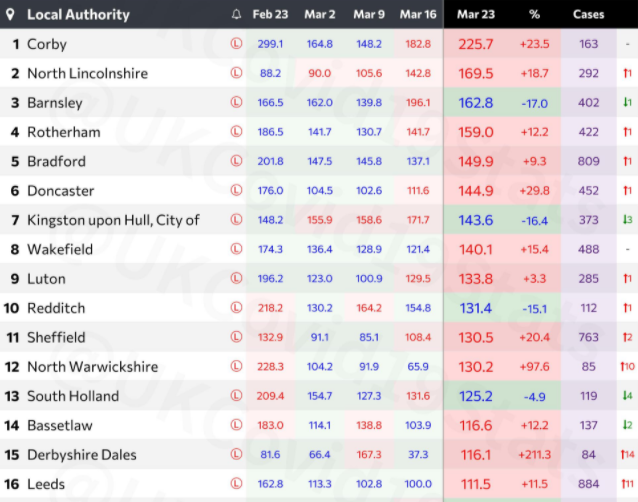Click the green down arrow for South Holland
The height and width of the screenshot is (502, 638).
pyautogui.click(x=626, y=396)
